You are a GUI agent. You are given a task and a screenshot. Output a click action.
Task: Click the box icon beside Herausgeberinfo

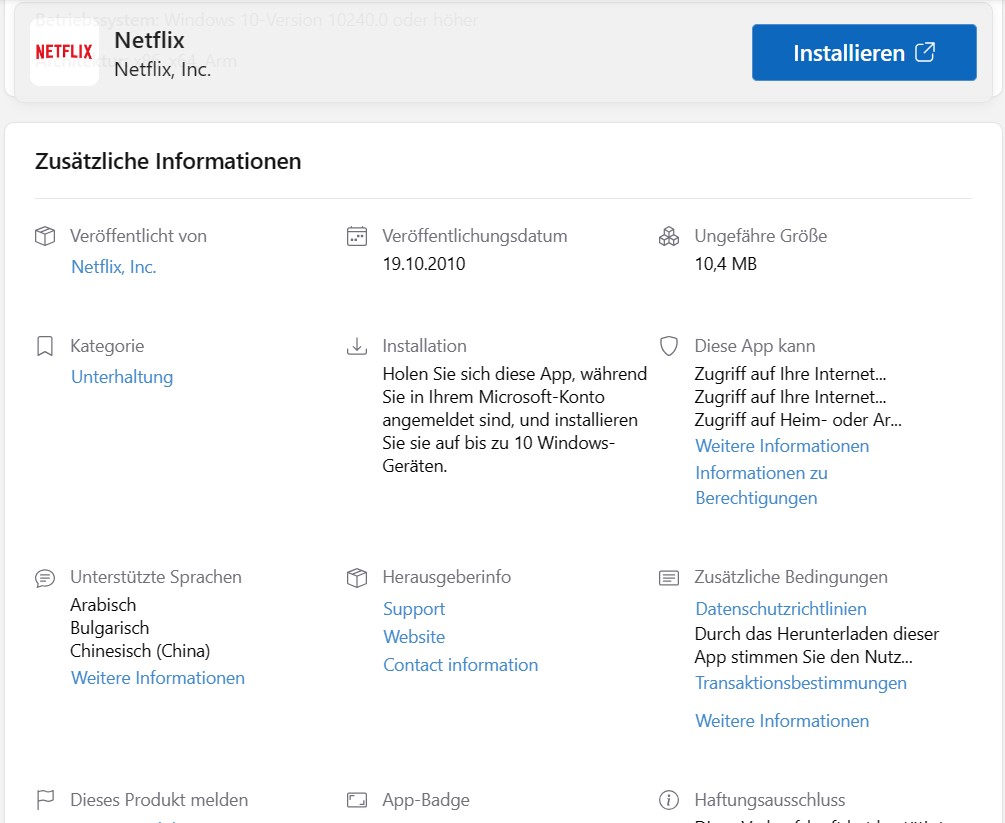(x=357, y=578)
